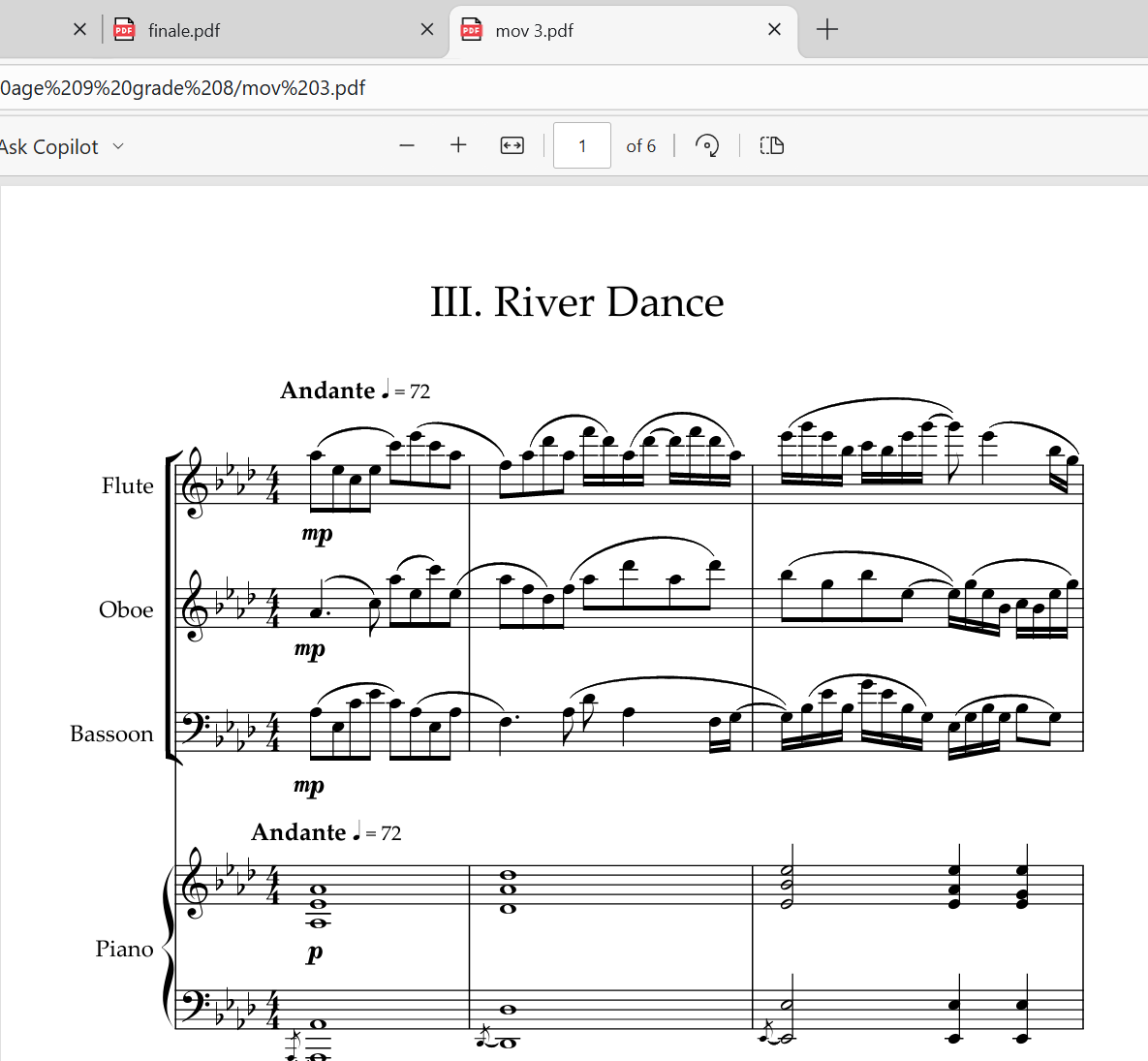The height and width of the screenshot is (1061, 1148).
Task: Click the upper Andante tempo marking
Action: coord(356,390)
